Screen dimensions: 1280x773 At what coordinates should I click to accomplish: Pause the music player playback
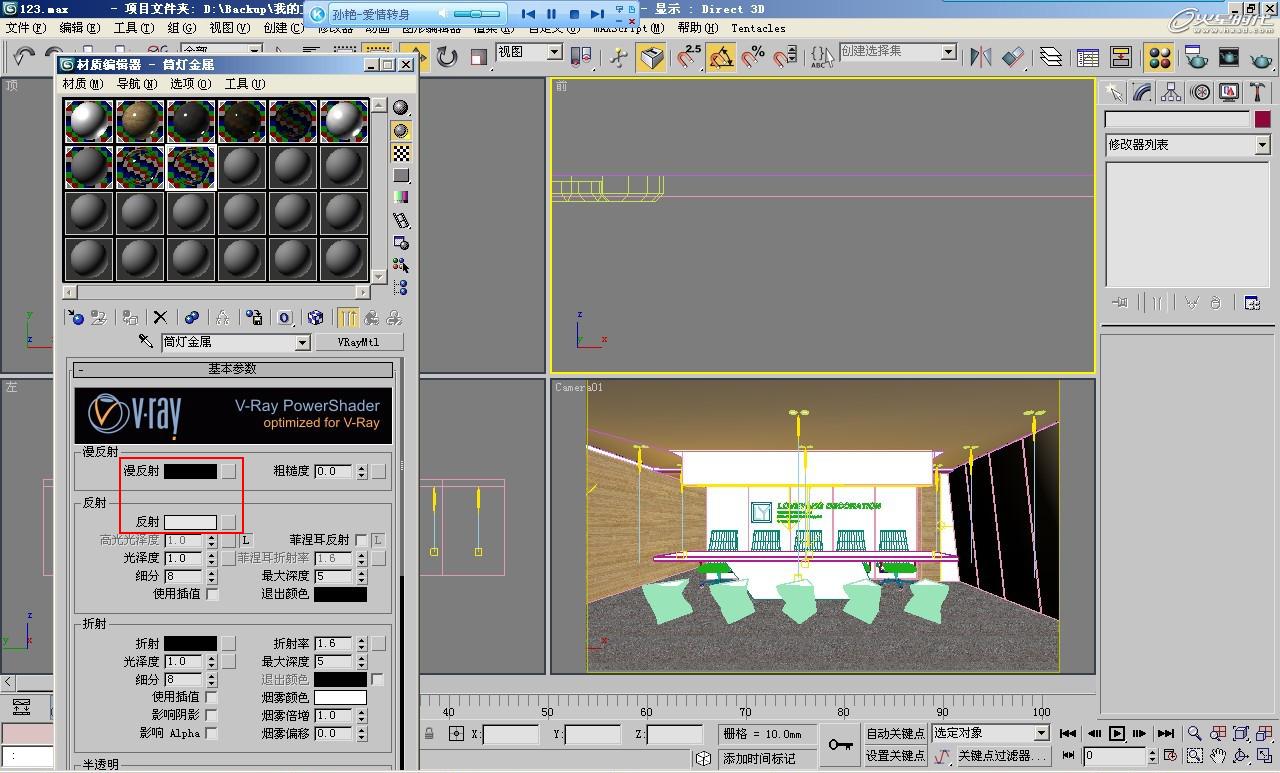point(551,14)
